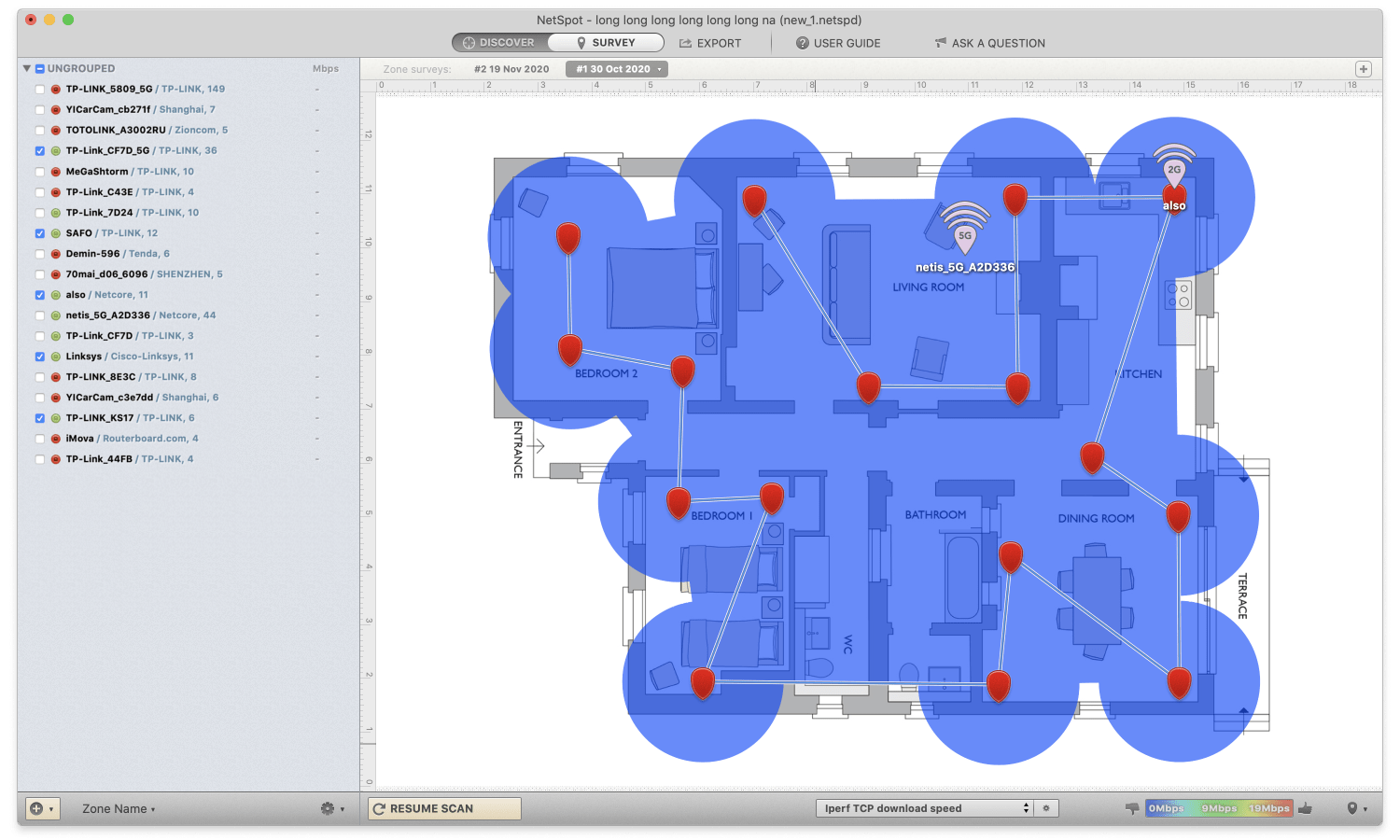Click the EXPORT button
The width and height of the screenshot is (1400, 840).
click(710, 43)
